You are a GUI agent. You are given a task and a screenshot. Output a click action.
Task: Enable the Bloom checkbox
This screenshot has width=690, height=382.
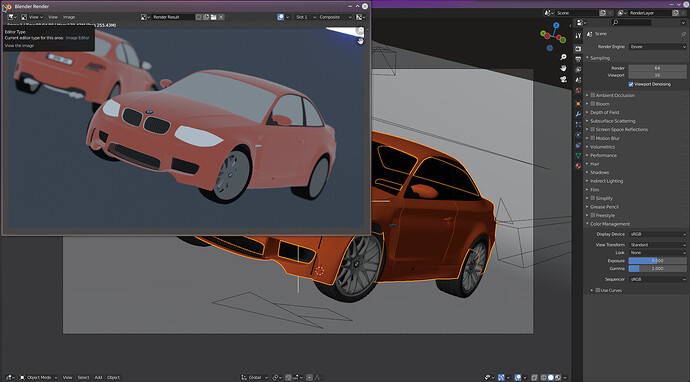coord(593,104)
